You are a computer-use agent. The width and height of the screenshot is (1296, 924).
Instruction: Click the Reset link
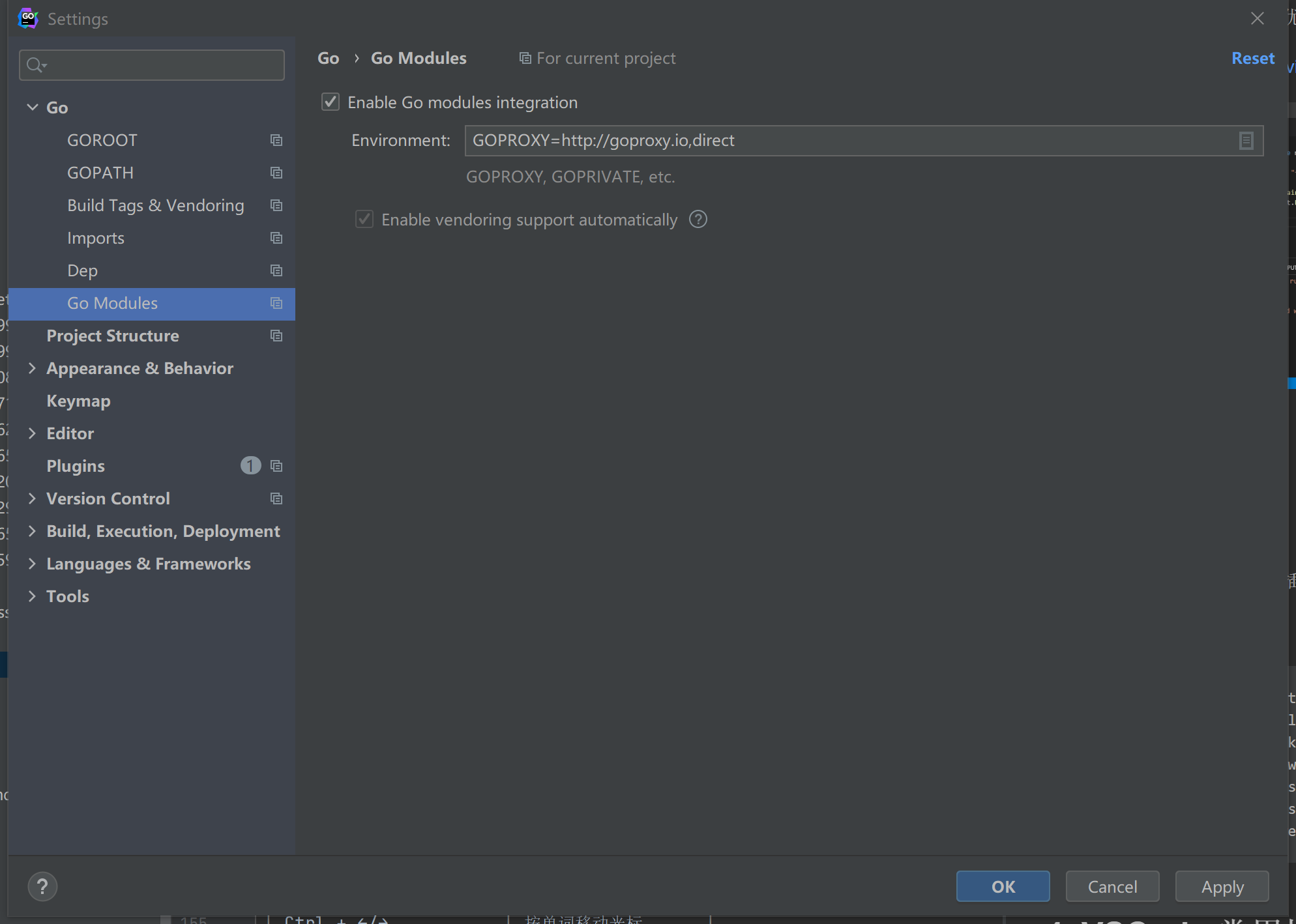point(1252,58)
